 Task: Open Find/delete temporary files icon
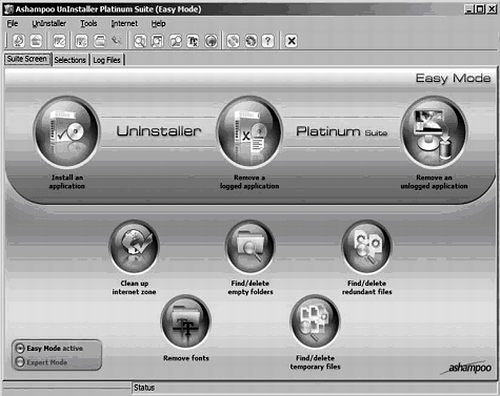pyautogui.click(x=315, y=322)
